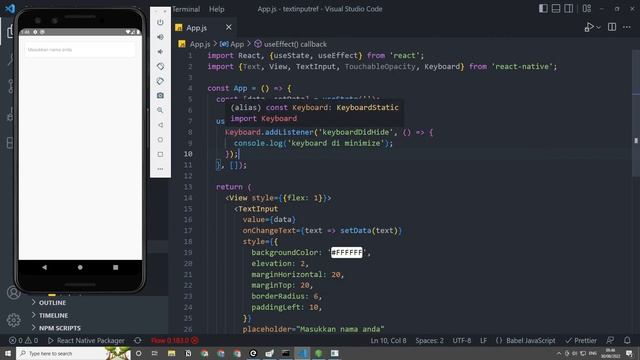Click VS Code icon in the taskbar
Image resolution: width=640 pixels, height=360 pixels.
click(302, 353)
